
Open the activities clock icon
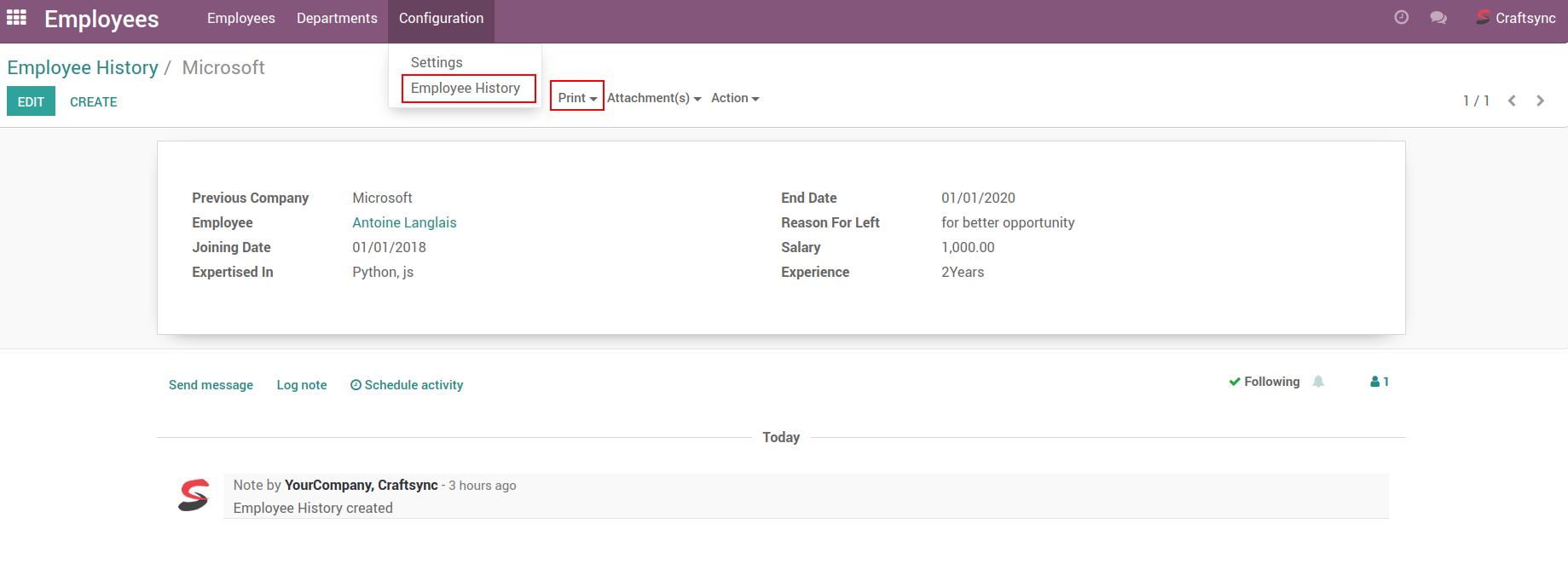[x=1401, y=18]
